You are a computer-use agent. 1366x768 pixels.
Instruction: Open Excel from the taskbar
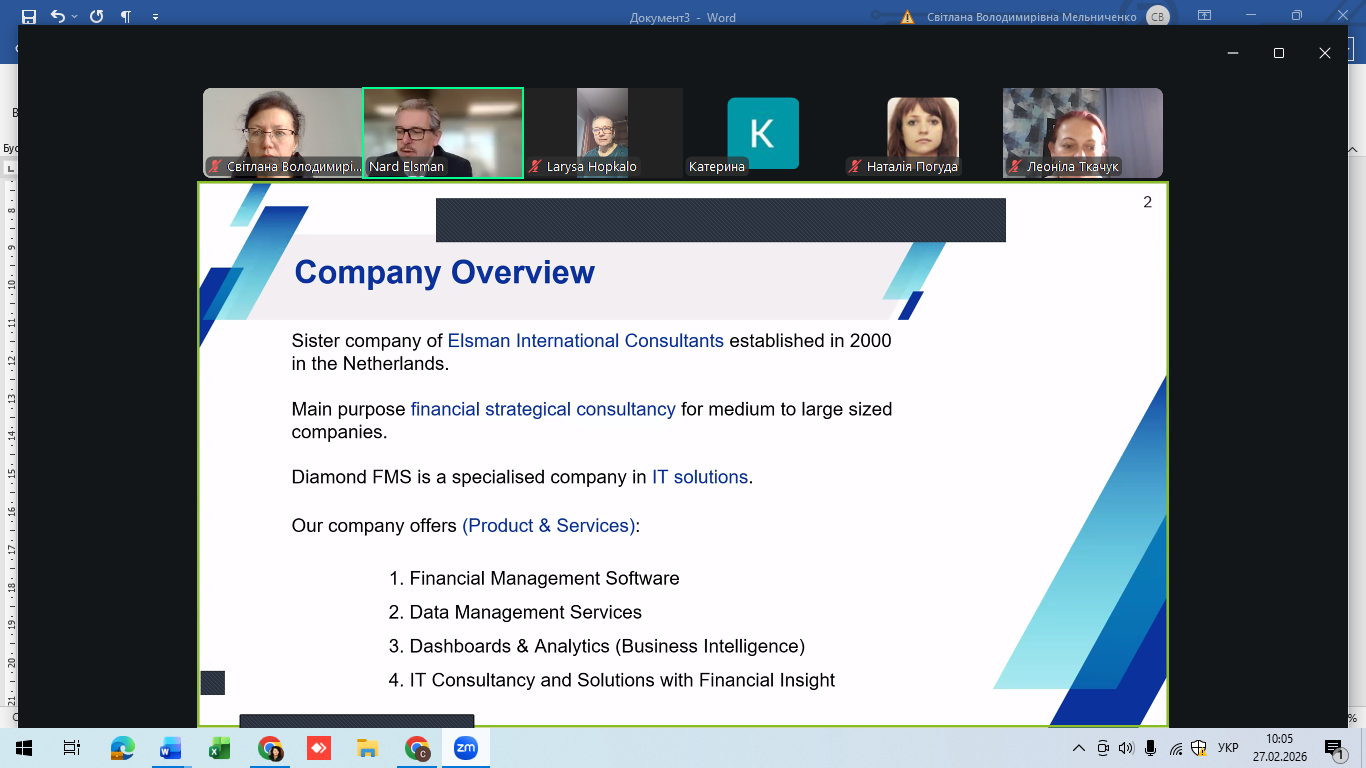pos(220,748)
